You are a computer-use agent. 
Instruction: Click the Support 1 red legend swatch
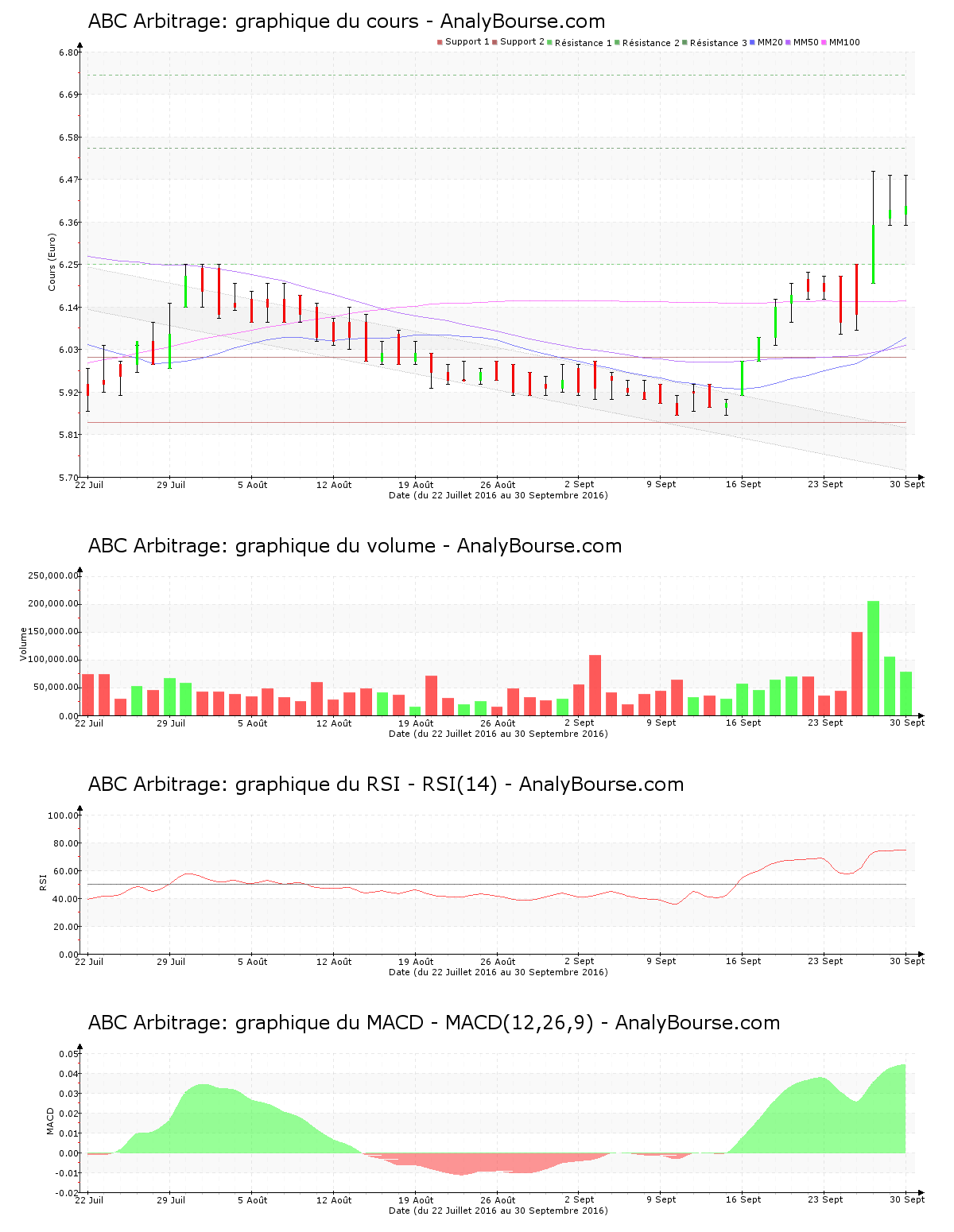440,42
